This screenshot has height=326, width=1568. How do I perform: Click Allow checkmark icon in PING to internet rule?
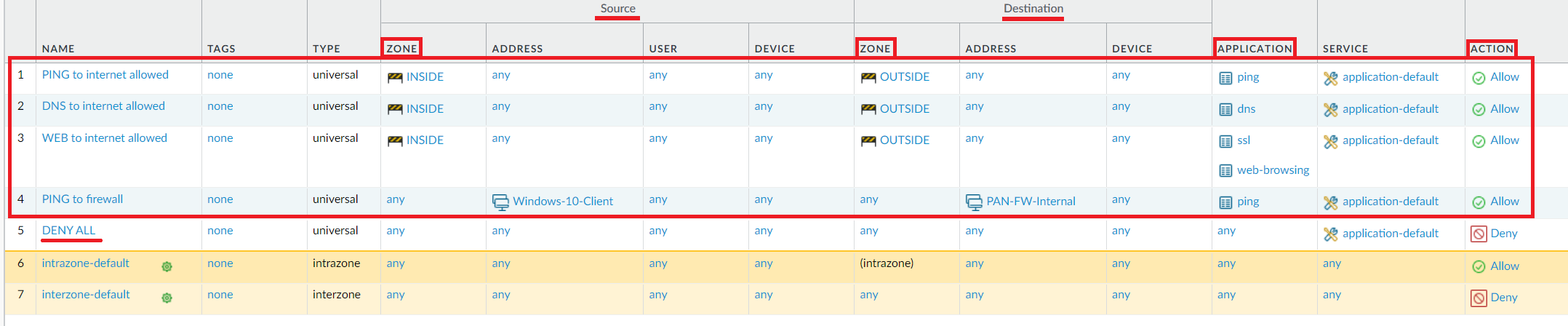click(x=1479, y=78)
